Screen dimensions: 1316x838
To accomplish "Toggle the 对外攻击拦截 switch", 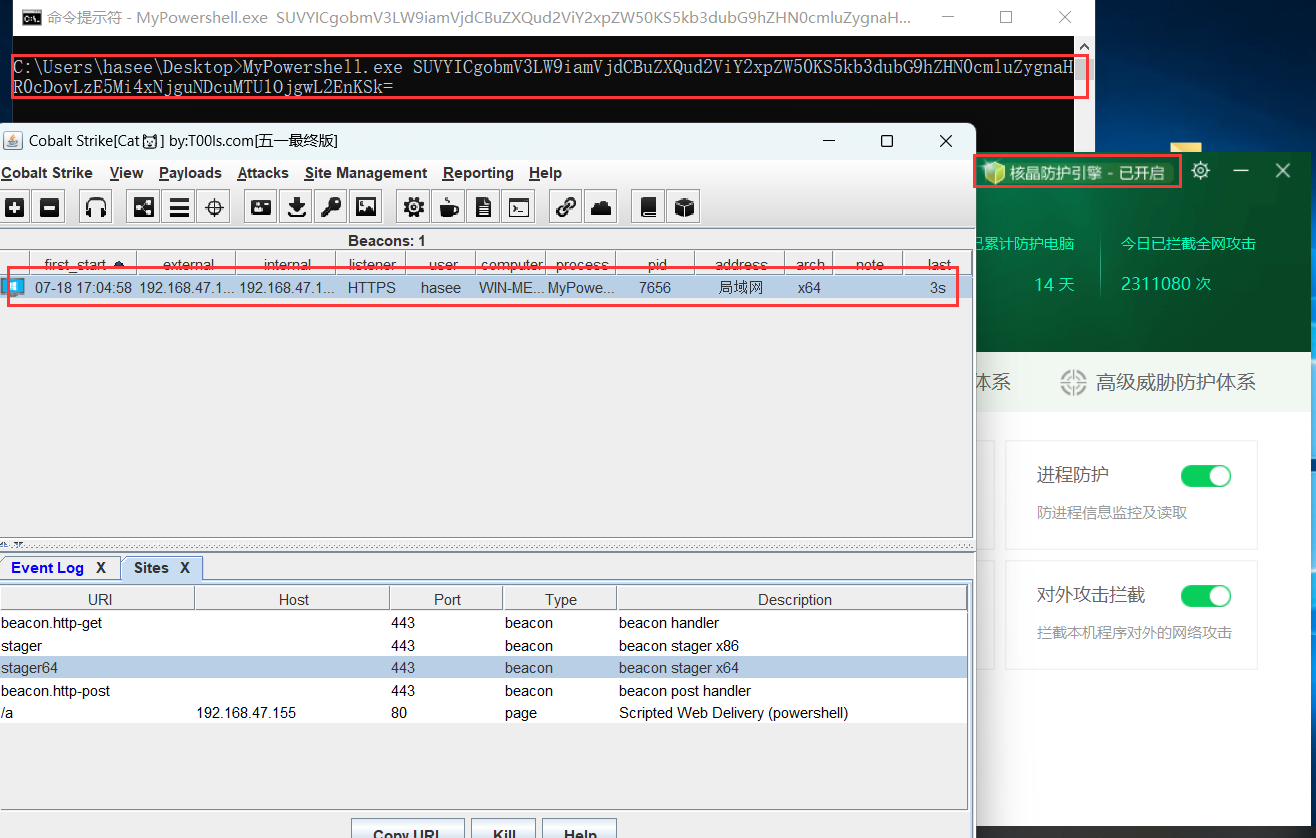I will 1206,596.
